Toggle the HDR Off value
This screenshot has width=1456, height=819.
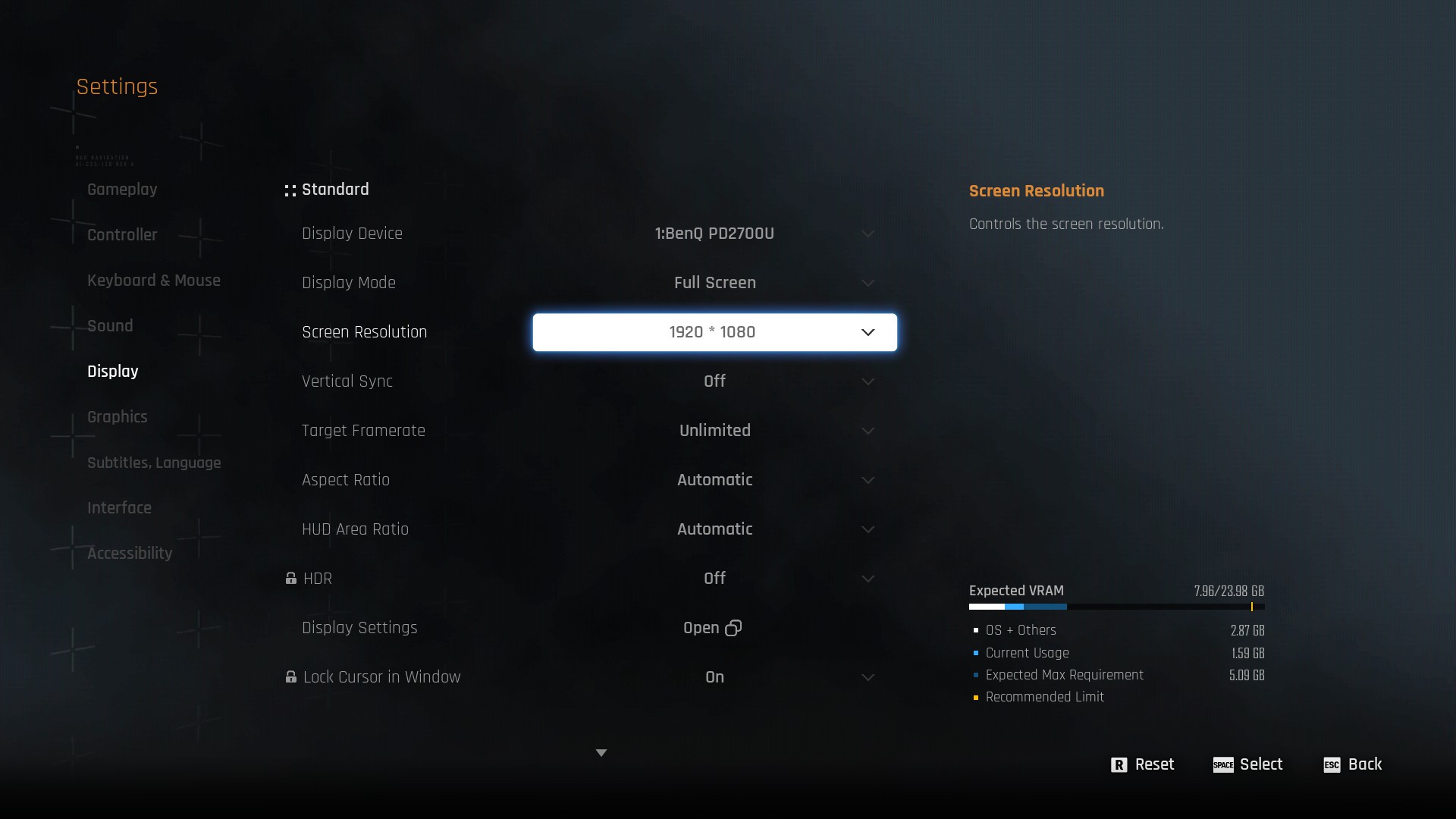pyautogui.click(x=714, y=579)
